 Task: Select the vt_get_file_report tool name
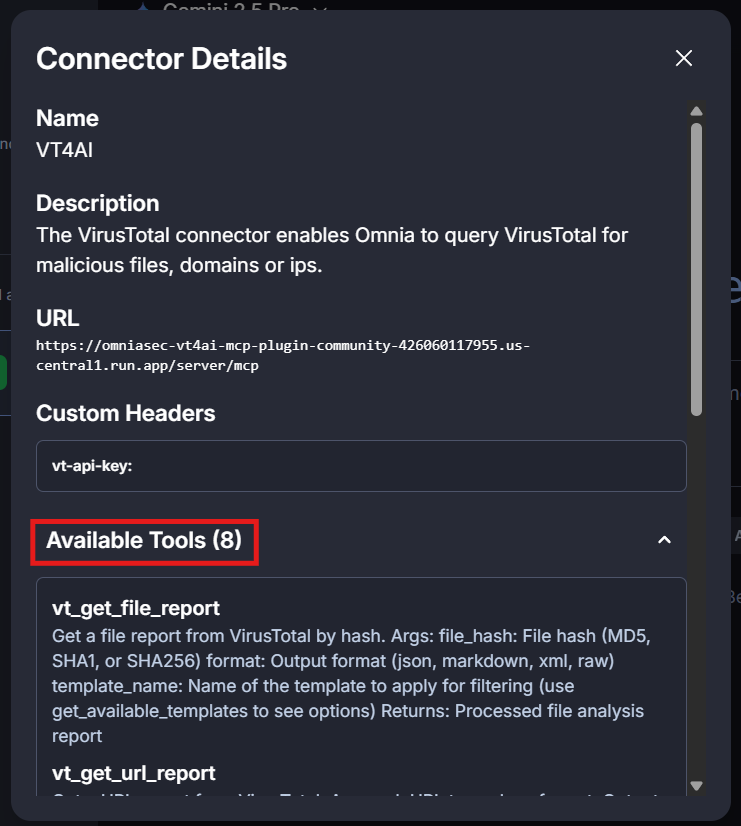click(136, 608)
